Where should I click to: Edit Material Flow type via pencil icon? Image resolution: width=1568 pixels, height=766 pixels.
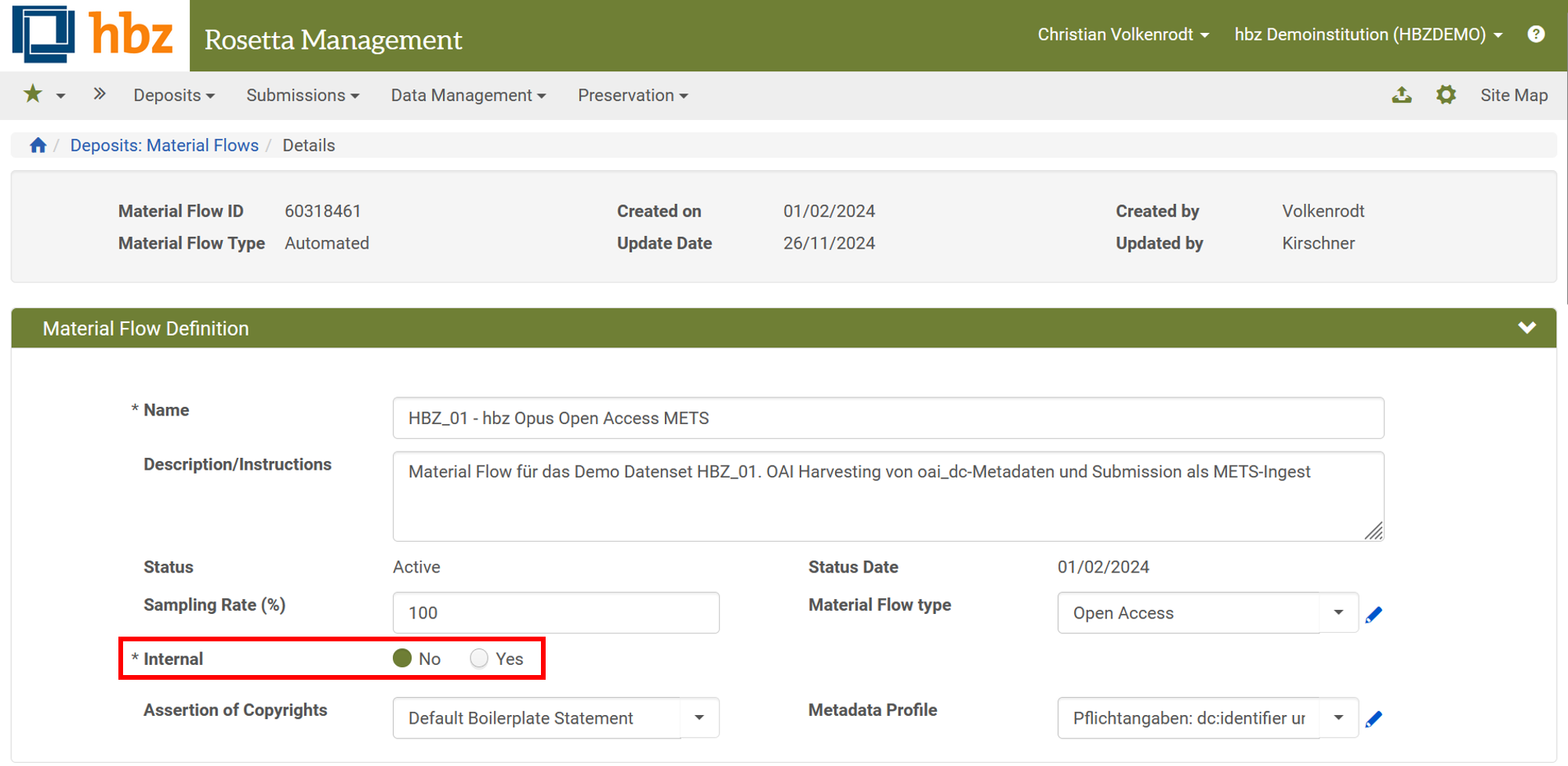pyautogui.click(x=1374, y=614)
